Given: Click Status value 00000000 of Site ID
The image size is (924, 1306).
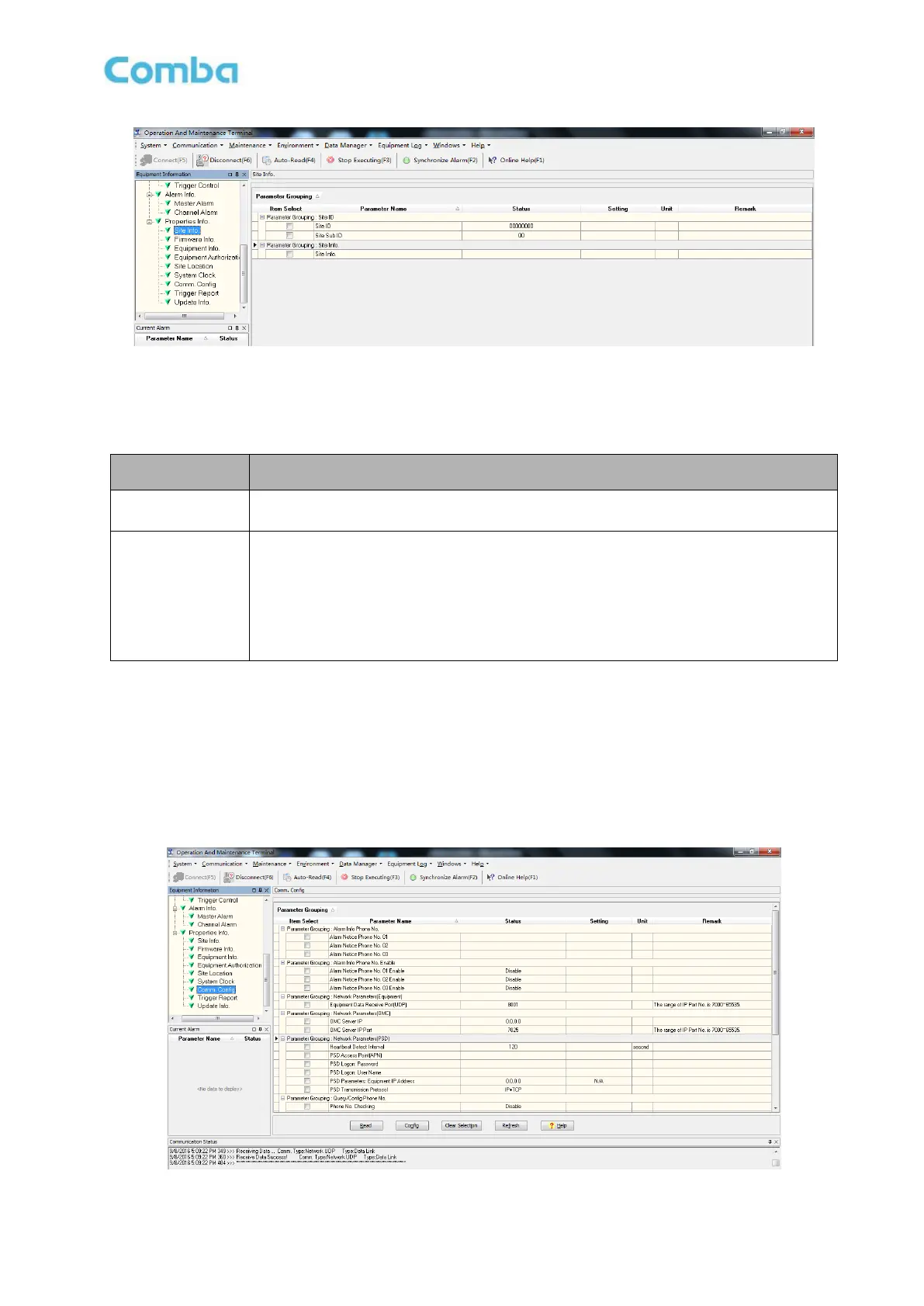Looking at the screenshot, I should point(521,226).
